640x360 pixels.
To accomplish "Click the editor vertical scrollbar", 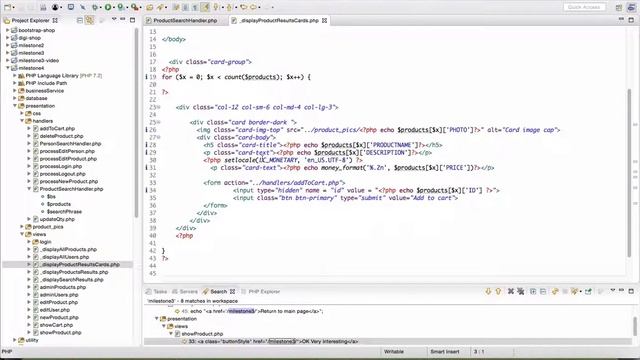I will [630, 172].
